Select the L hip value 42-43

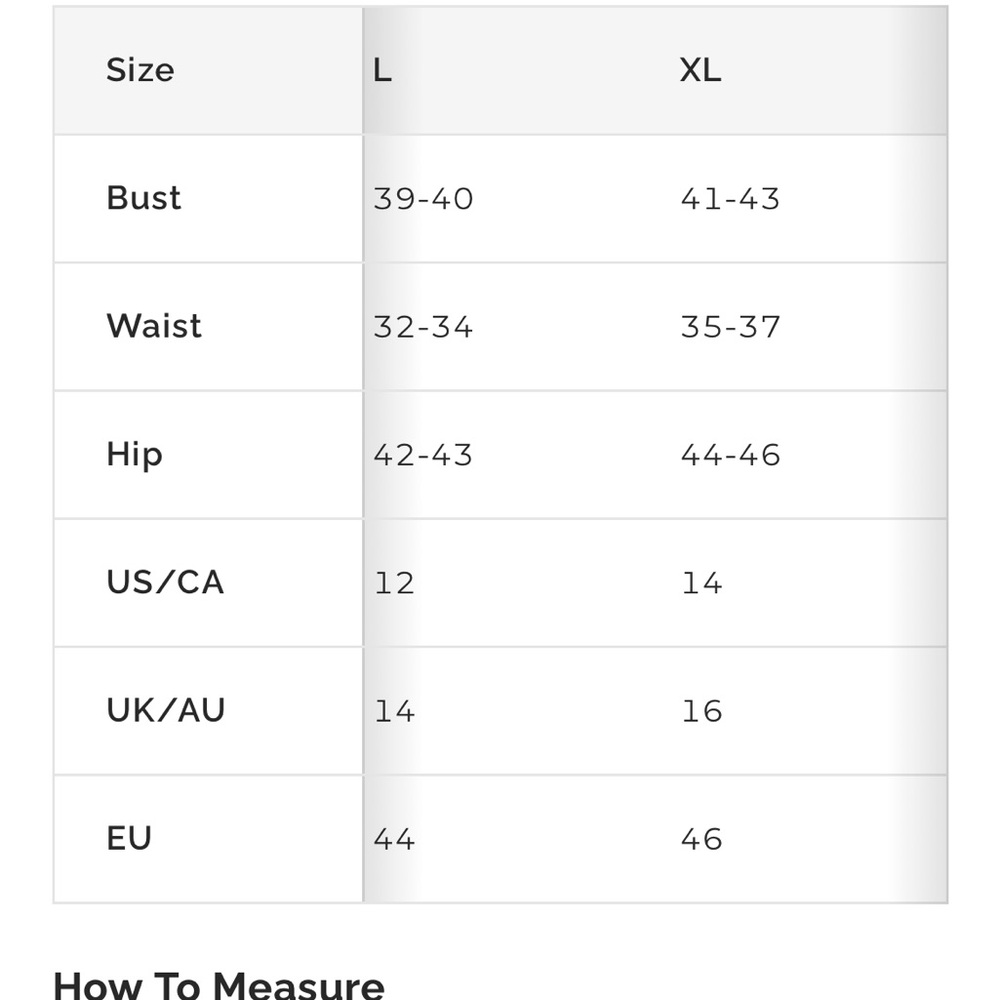tap(423, 455)
